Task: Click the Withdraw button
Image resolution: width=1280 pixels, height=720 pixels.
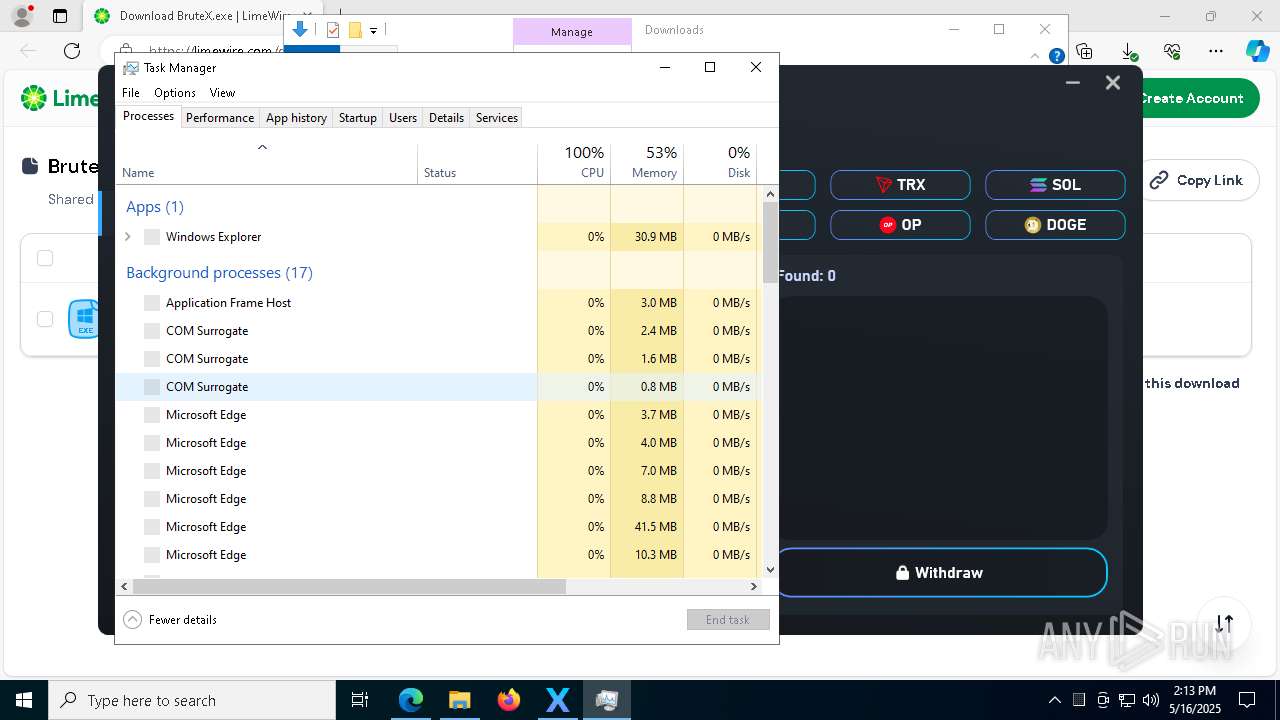Action: tap(940, 573)
